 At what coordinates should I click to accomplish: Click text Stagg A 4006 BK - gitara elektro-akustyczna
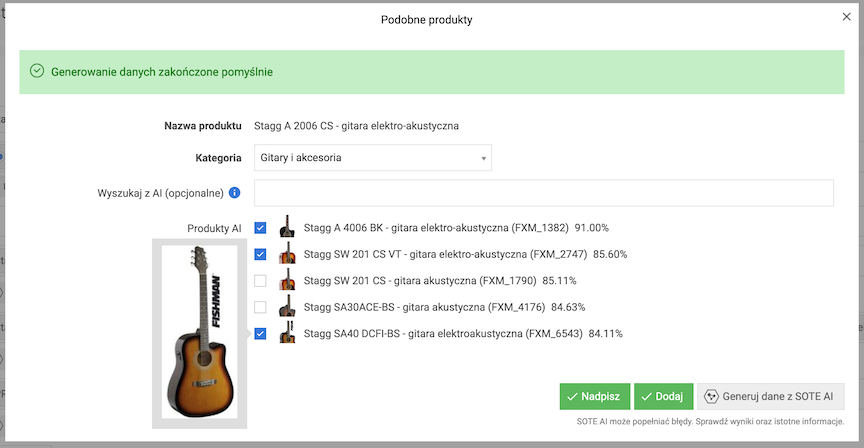pyautogui.click(x=406, y=228)
